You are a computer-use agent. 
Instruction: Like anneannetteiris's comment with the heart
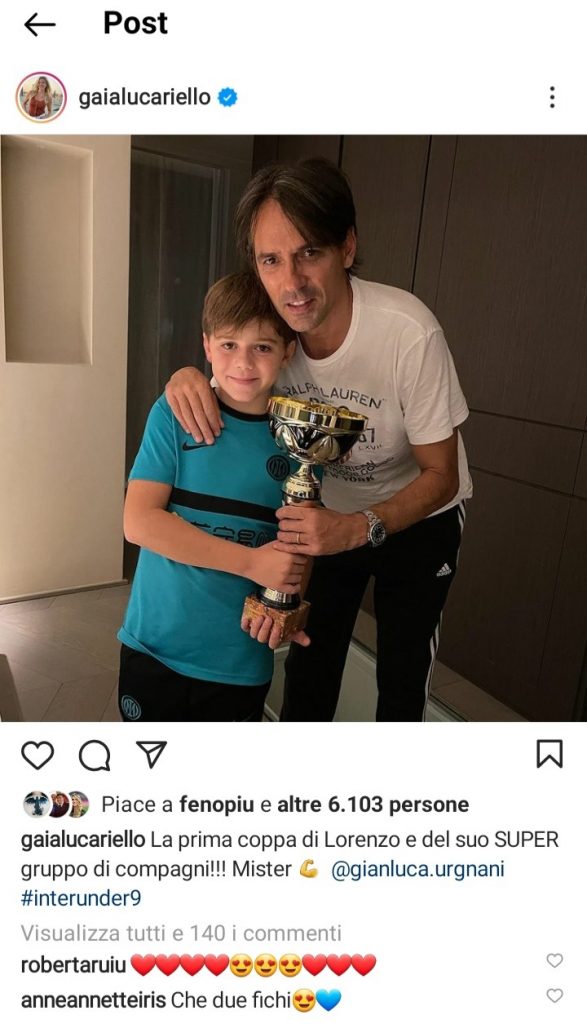click(554, 995)
